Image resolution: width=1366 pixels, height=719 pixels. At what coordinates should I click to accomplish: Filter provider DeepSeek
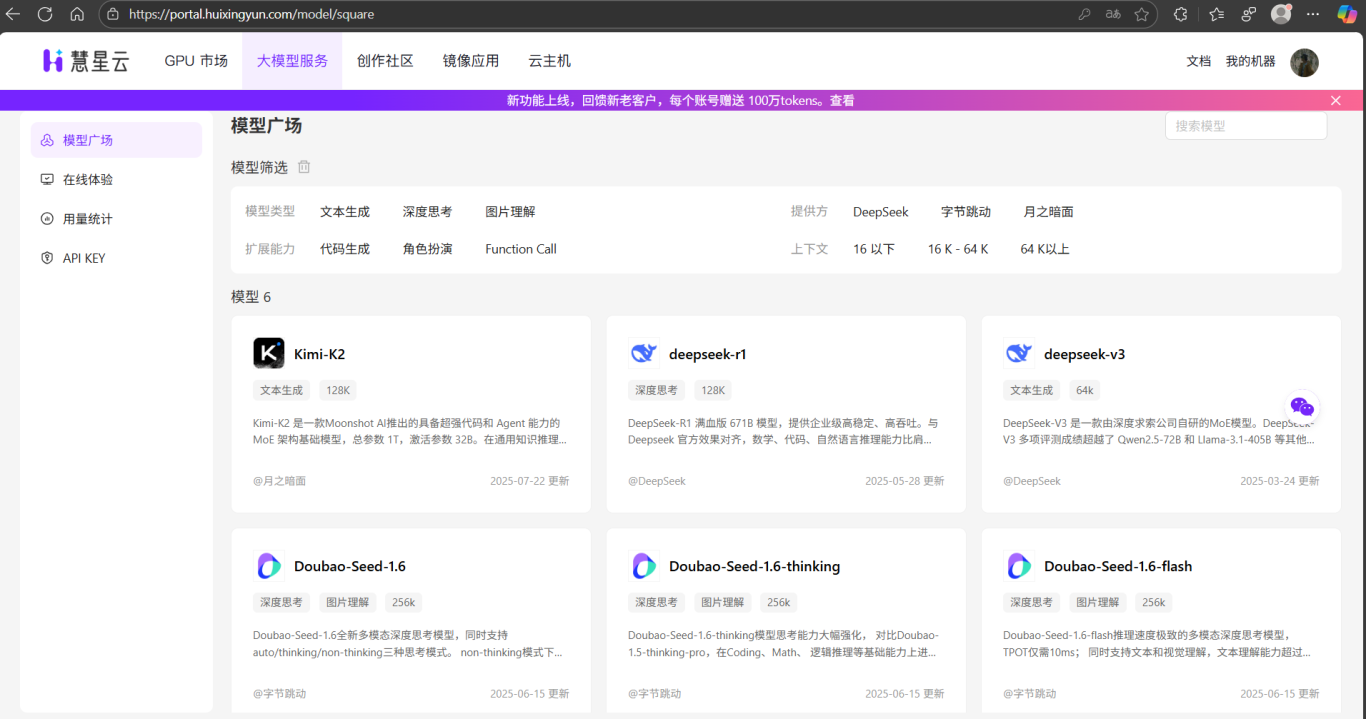[x=881, y=212]
